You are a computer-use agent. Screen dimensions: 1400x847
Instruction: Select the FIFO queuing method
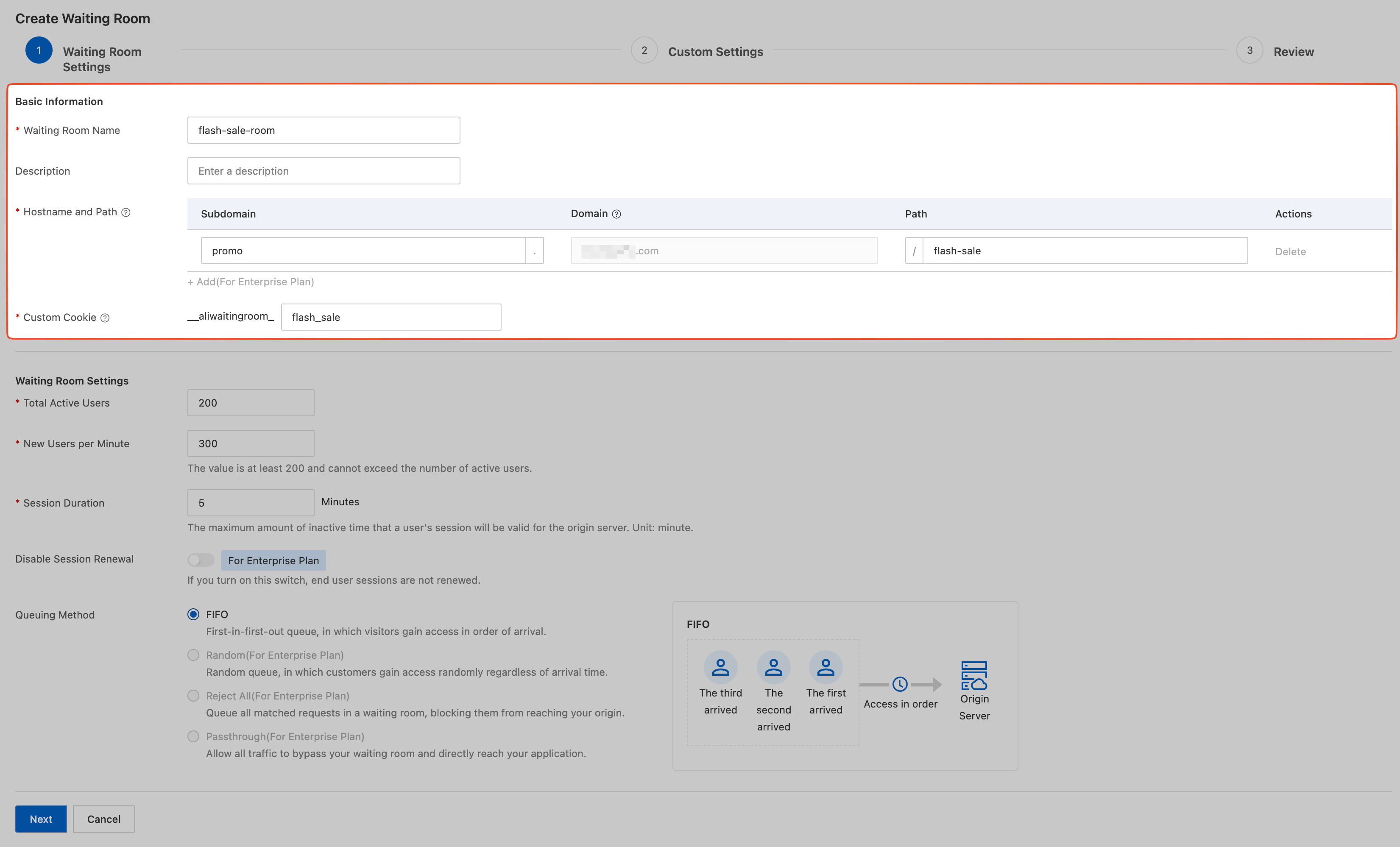(x=193, y=614)
